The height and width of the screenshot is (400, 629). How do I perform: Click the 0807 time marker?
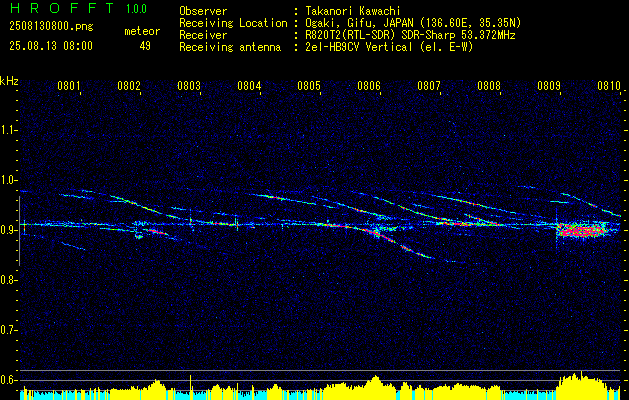click(429, 86)
